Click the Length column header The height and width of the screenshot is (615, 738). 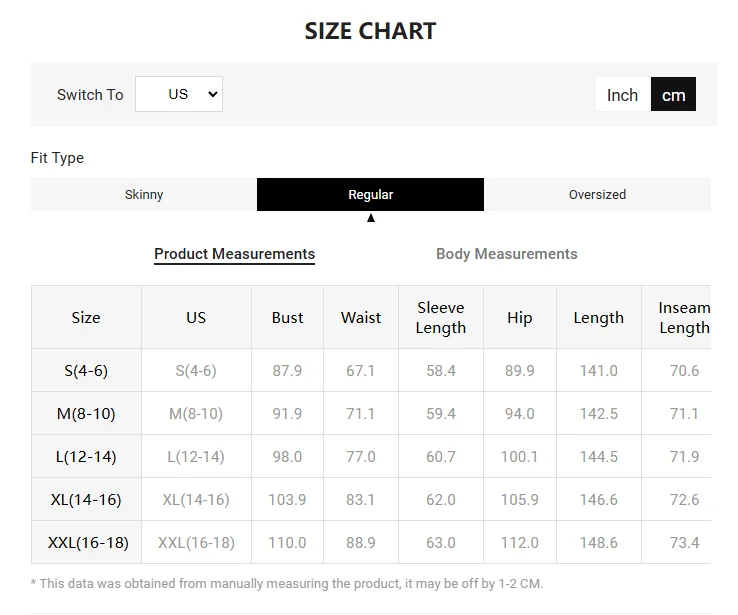click(x=599, y=318)
